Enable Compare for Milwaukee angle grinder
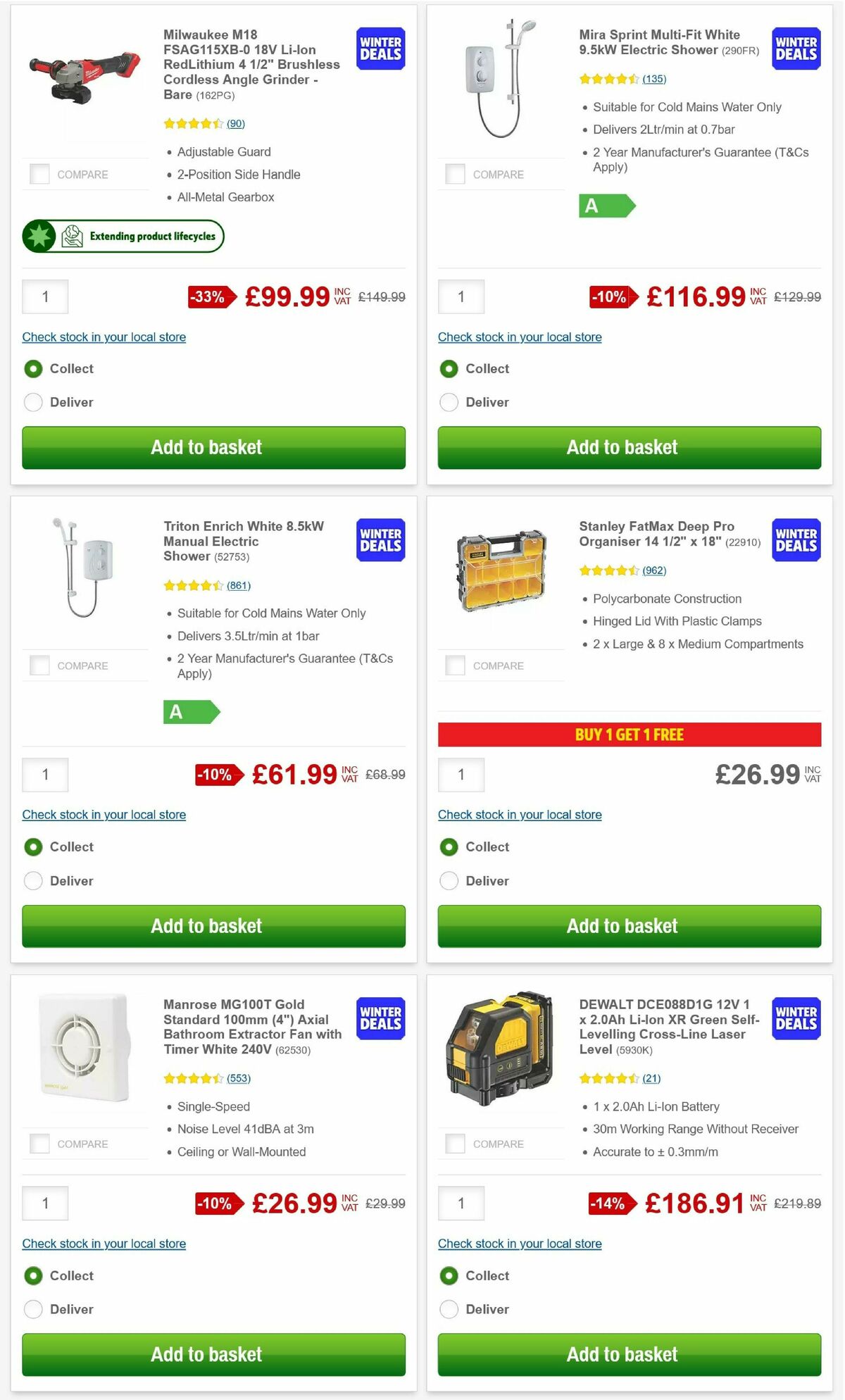 pyautogui.click(x=38, y=173)
